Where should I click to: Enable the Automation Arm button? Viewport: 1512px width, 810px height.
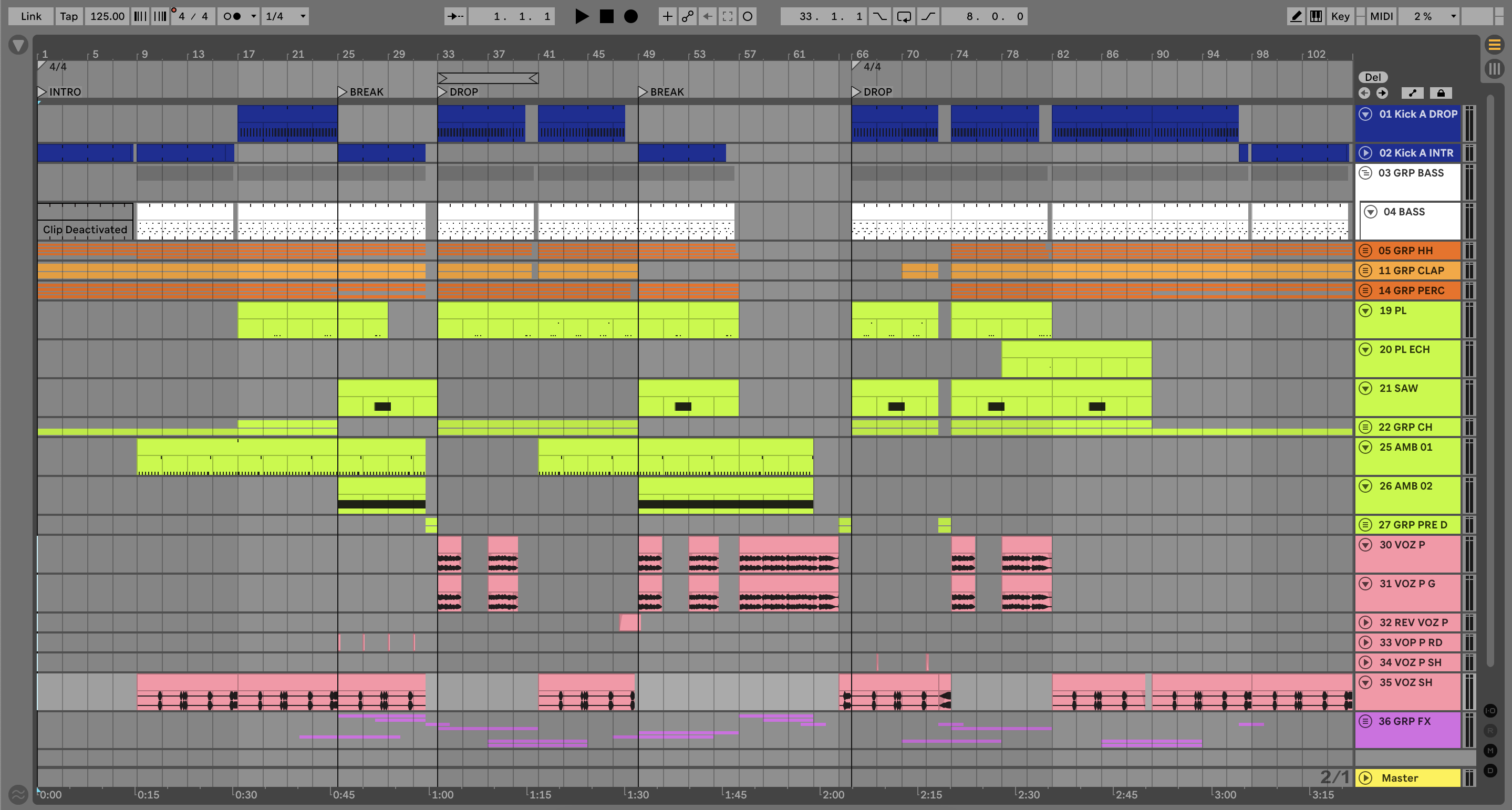click(x=687, y=16)
